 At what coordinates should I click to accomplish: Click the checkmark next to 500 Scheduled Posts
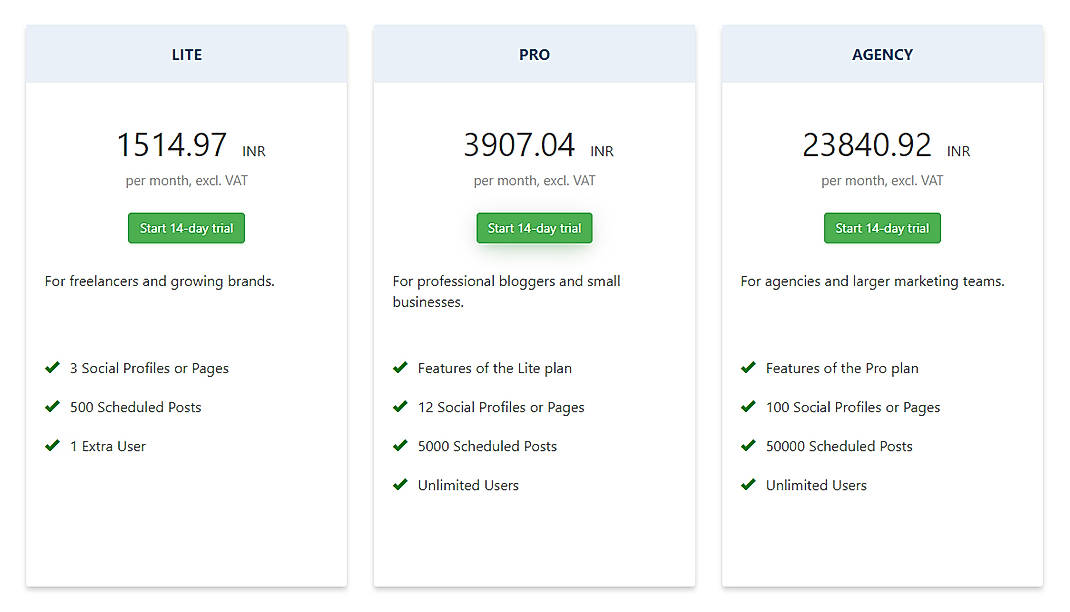click(53, 407)
